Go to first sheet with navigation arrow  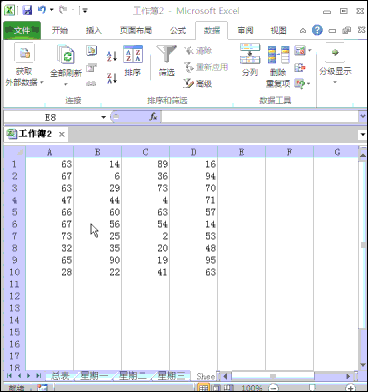coord(9,376)
